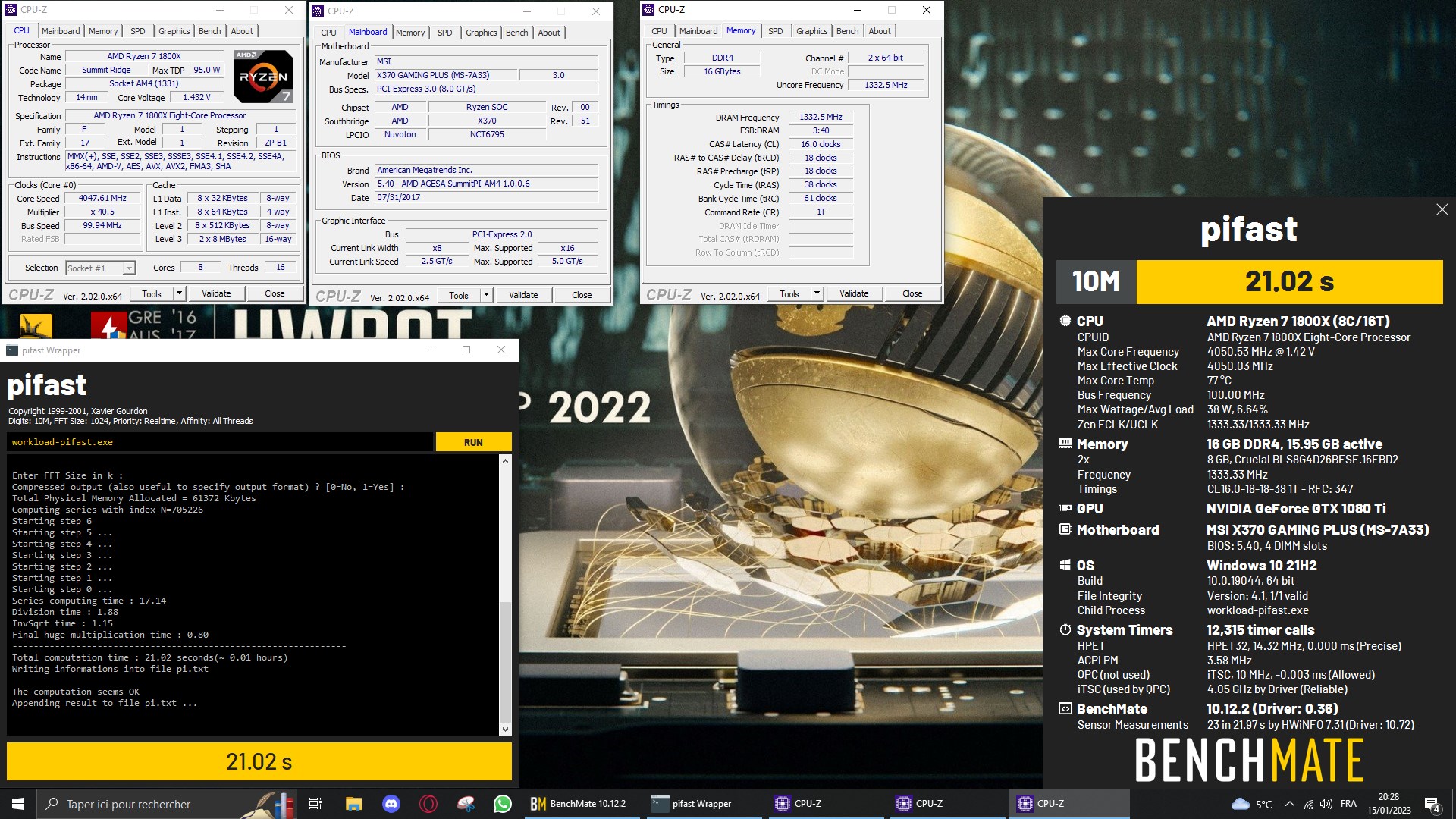1456x819 pixels.
Task: Click the 10M label in BenchMate panel
Action: tap(1096, 281)
